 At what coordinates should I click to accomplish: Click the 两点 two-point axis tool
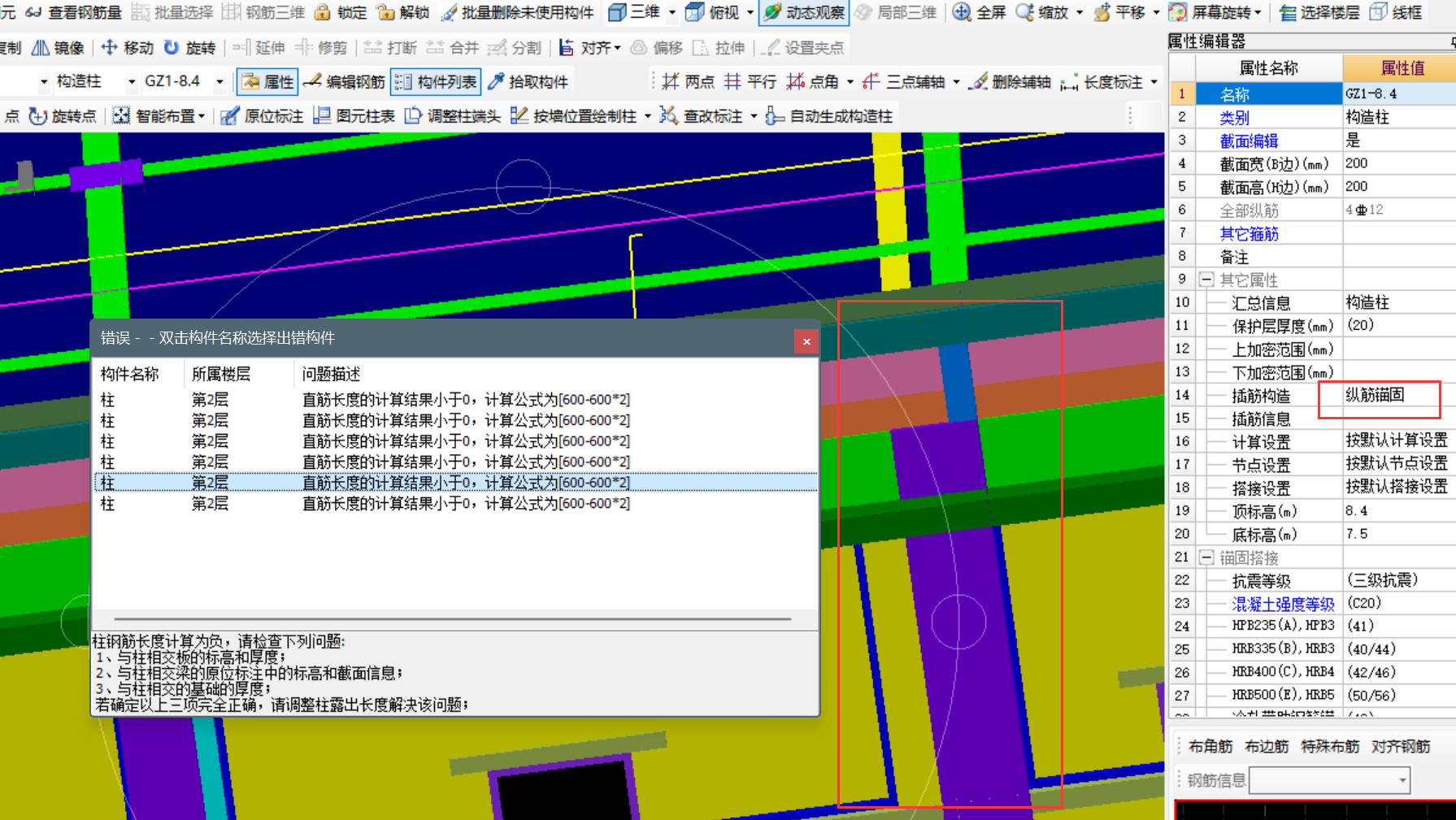pyautogui.click(x=688, y=82)
